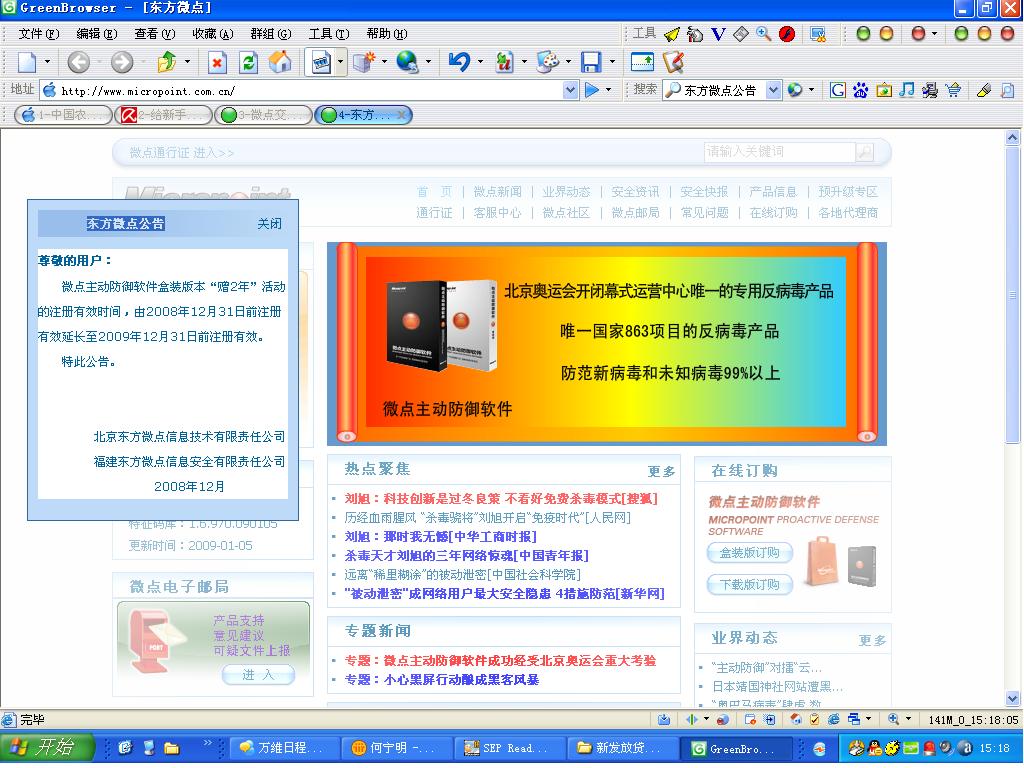This screenshot has height=768, width=1024.
Task: Open dropdown beside the search engine globe
Action: click(x=812, y=90)
